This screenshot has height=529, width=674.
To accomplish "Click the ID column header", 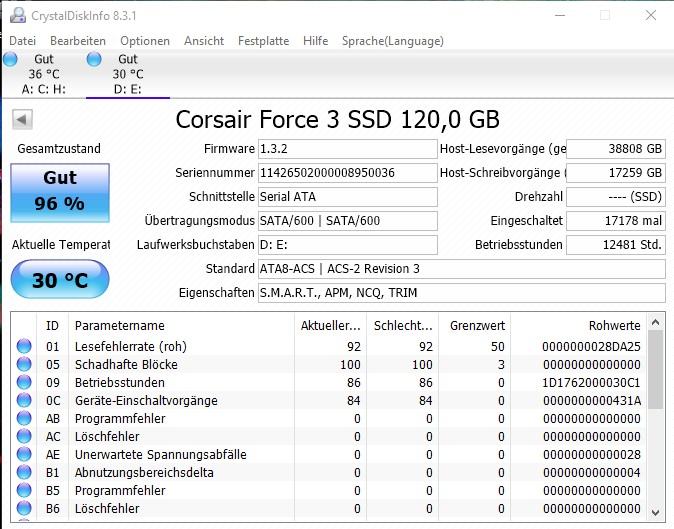I will click(x=52, y=325).
